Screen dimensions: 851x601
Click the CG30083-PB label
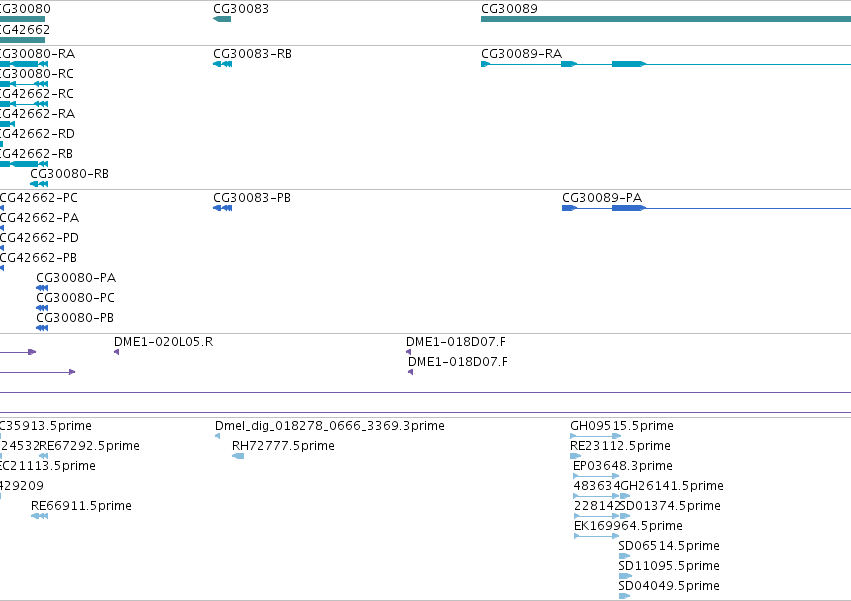click(x=252, y=198)
